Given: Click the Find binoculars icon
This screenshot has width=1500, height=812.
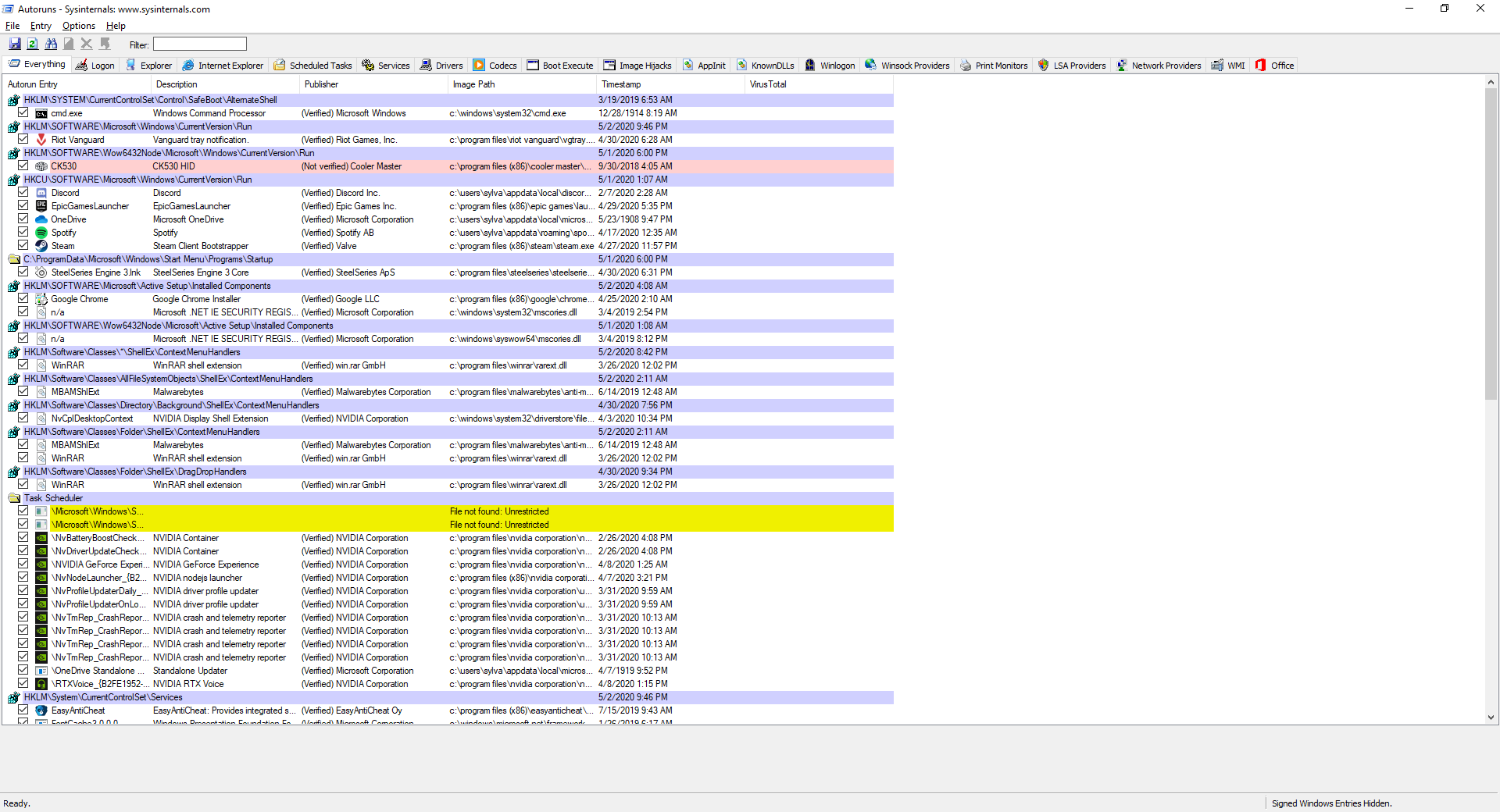Looking at the screenshot, I should coord(51,45).
